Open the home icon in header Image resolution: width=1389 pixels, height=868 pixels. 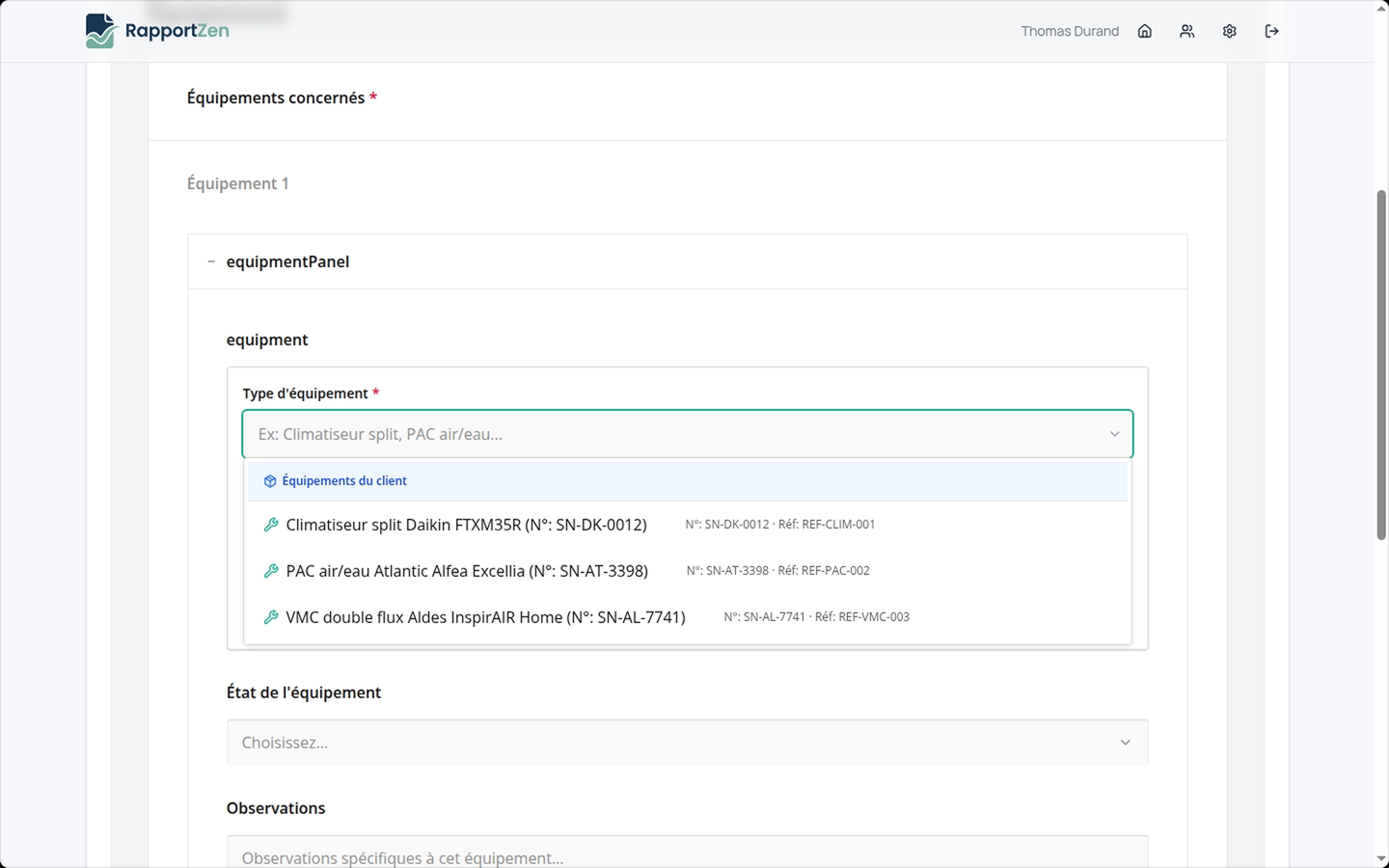tap(1145, 31)
